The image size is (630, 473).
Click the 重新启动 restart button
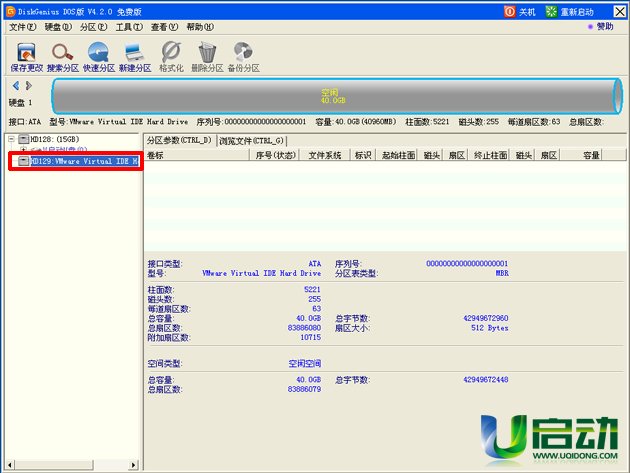point(570,12)
